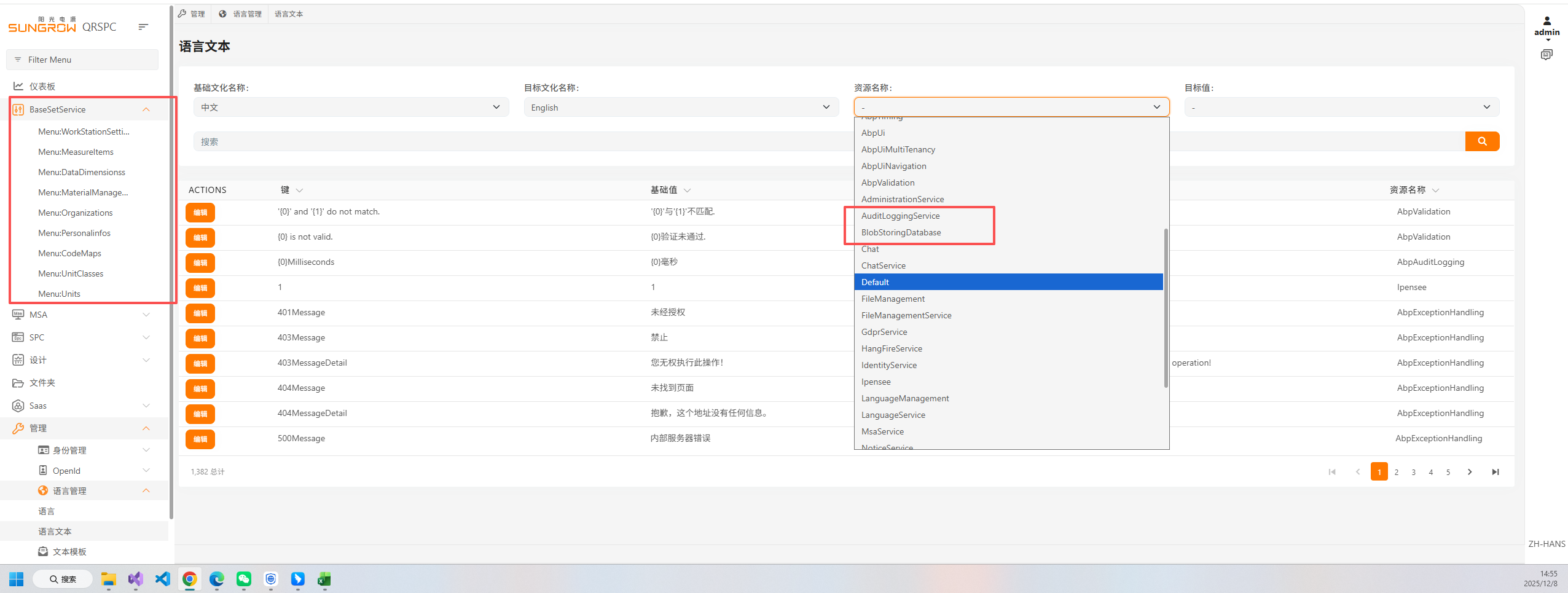
Task: Go to next page using arrow
Action: click(1469, 472)
